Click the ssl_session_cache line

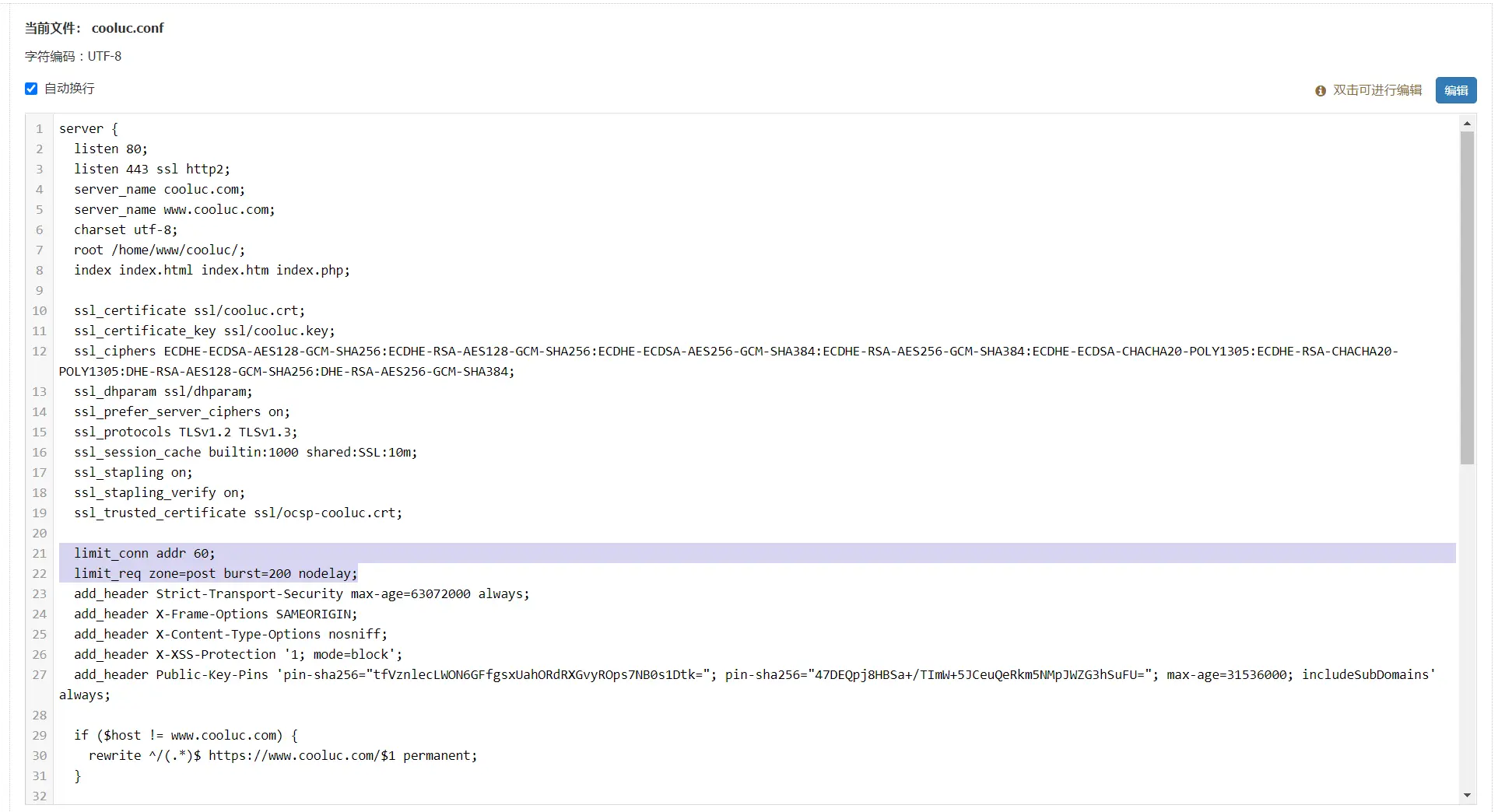(245, 452)
